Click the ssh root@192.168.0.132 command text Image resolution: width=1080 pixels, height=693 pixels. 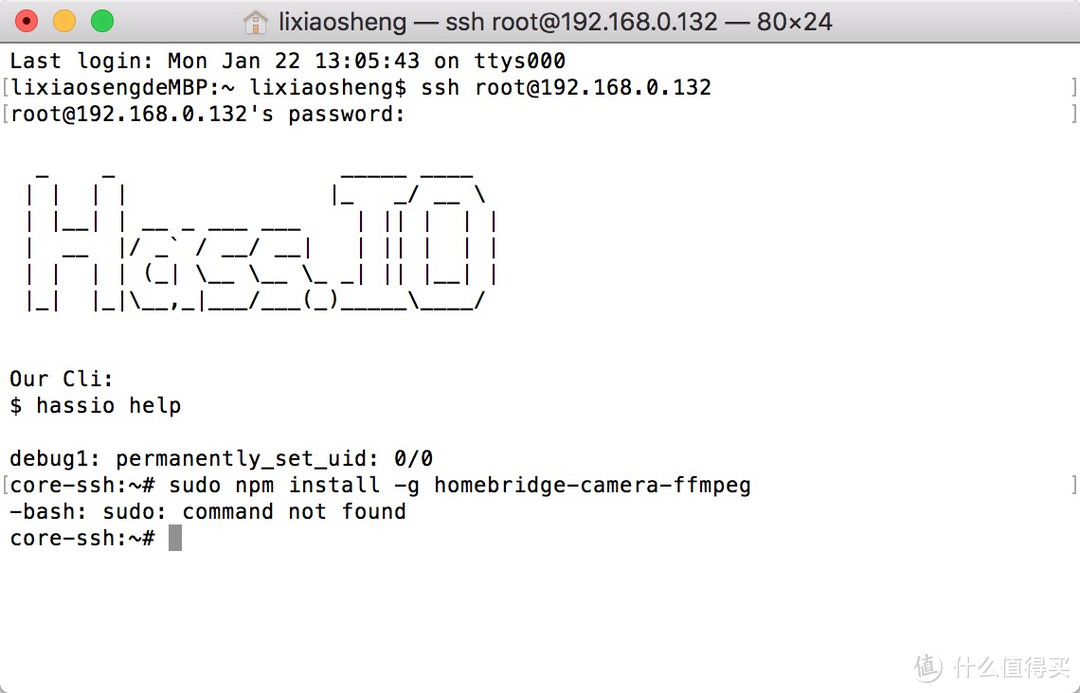pyautogui.click(x=566, y=87)
